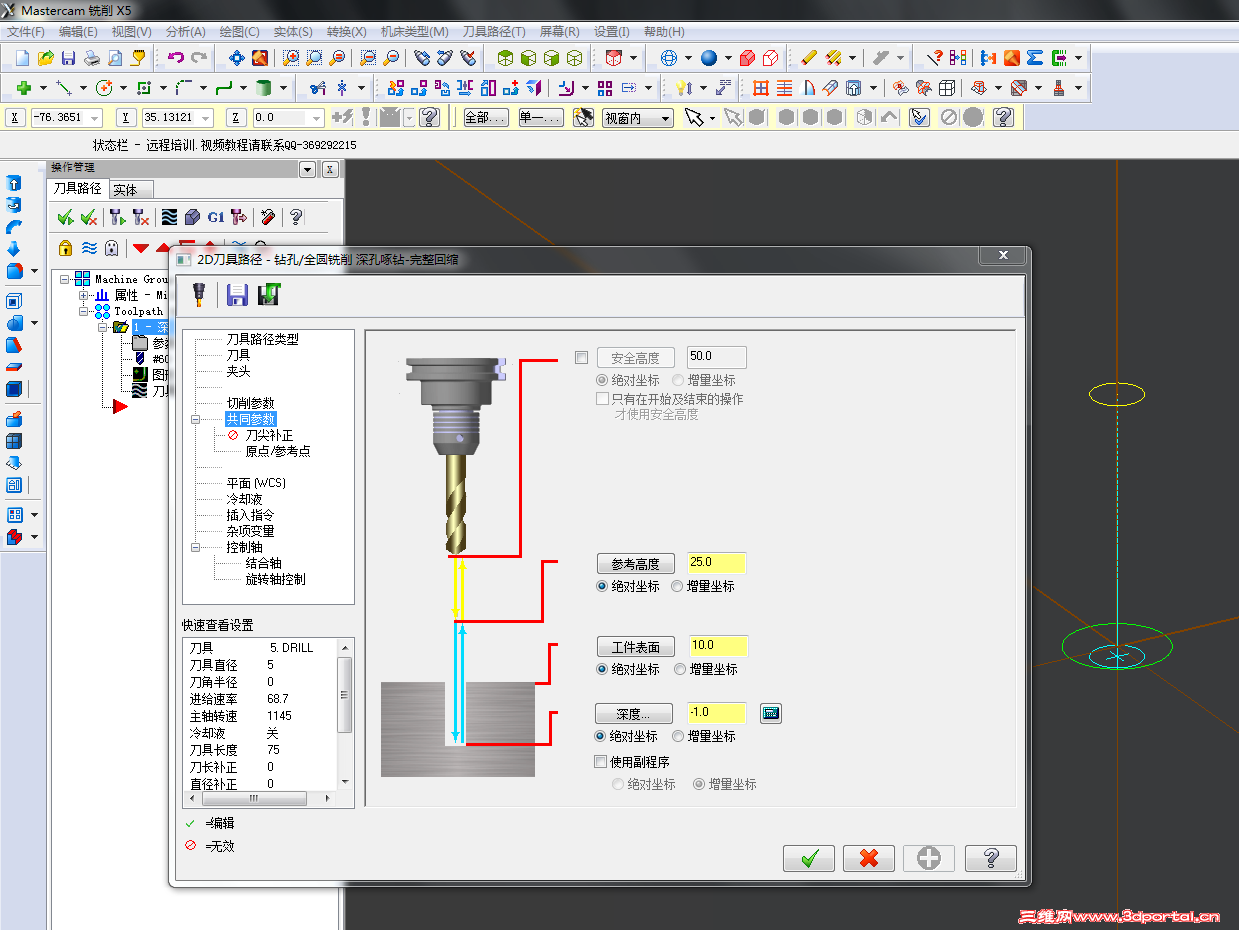The image size is (1239, 930).
Task: Click the G1 post process icon
Action: [216, 217]
